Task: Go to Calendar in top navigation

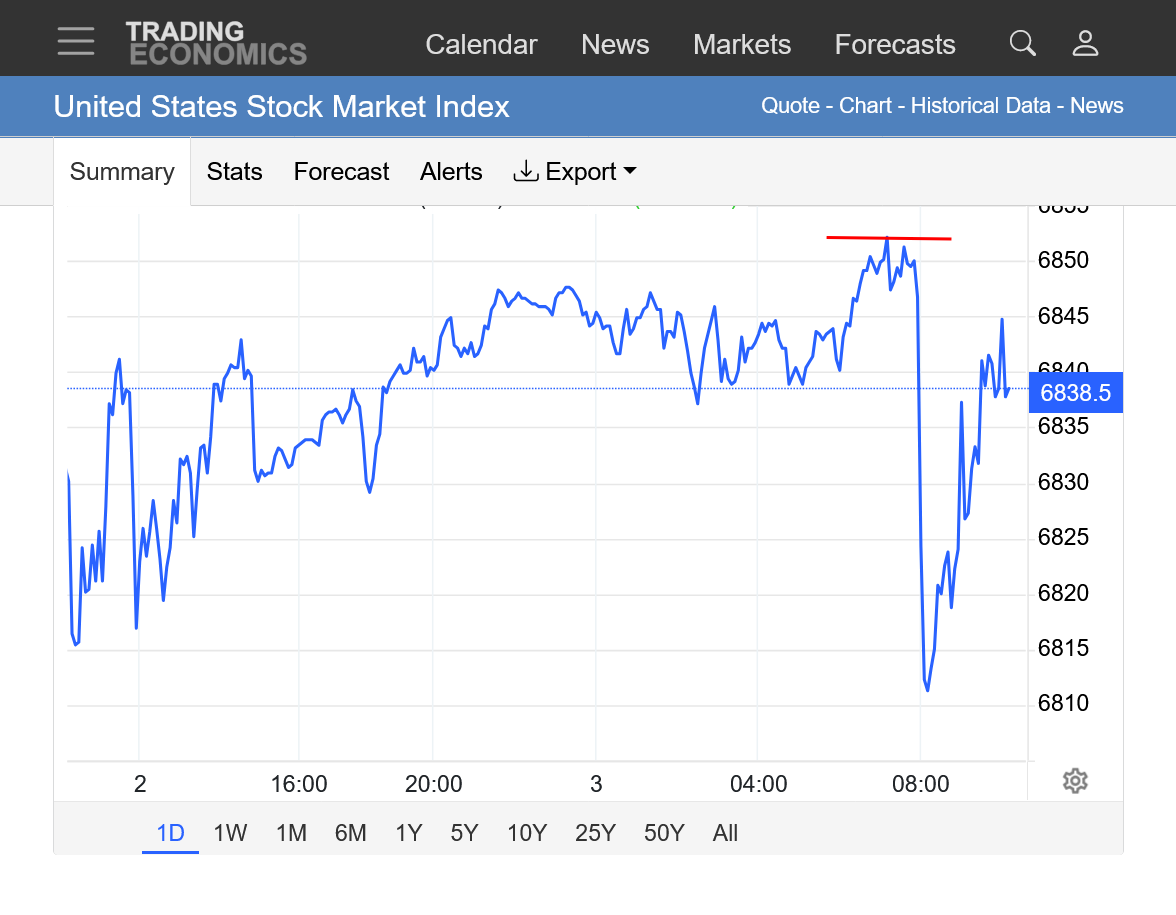Action: click(x=481, y=45)
